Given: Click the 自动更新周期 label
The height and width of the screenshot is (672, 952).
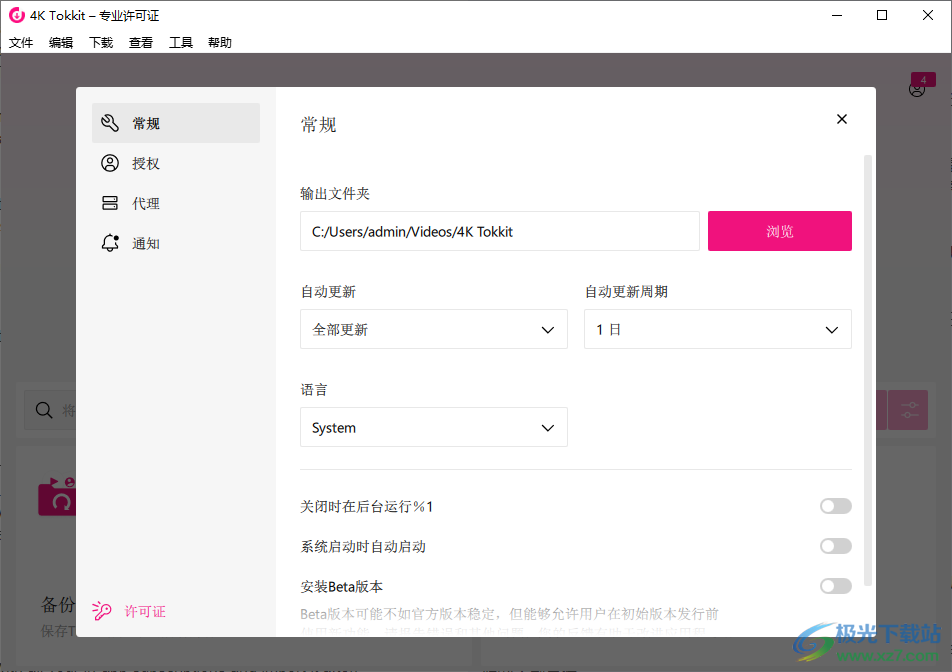Looking at the screenshot, I should (x=627, y=292).
